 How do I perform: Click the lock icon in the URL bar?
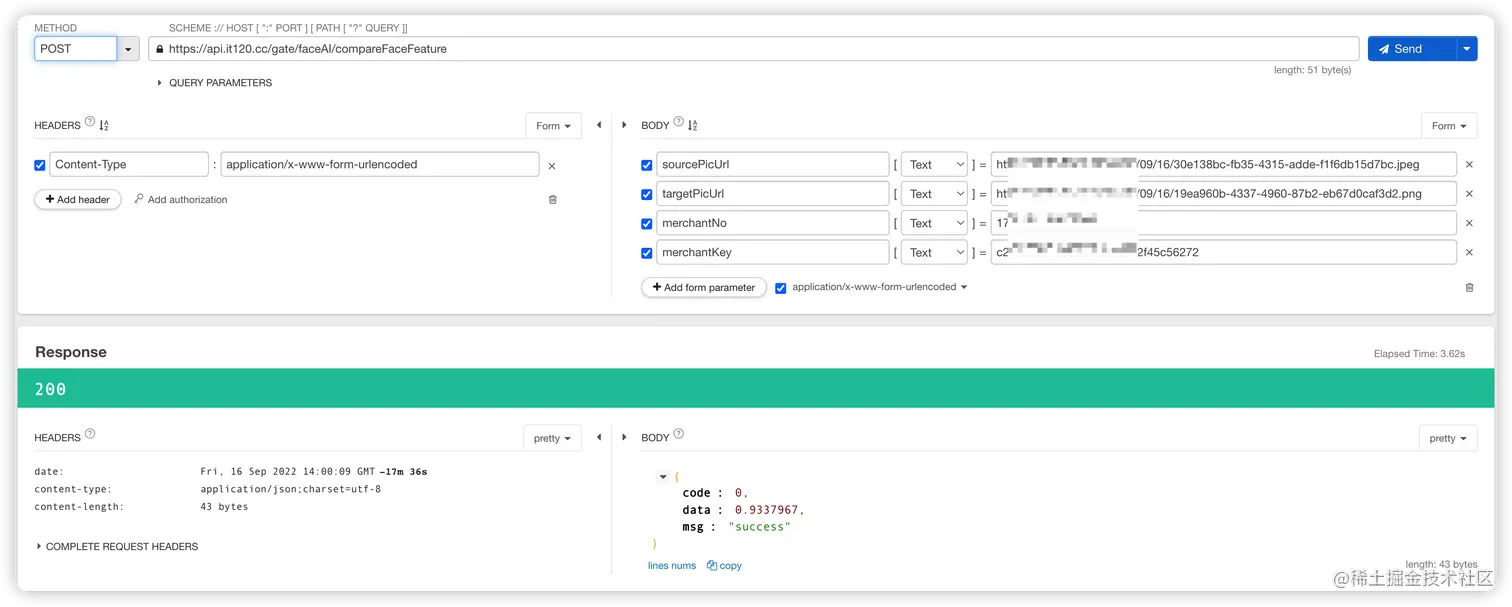coord(159,49)
